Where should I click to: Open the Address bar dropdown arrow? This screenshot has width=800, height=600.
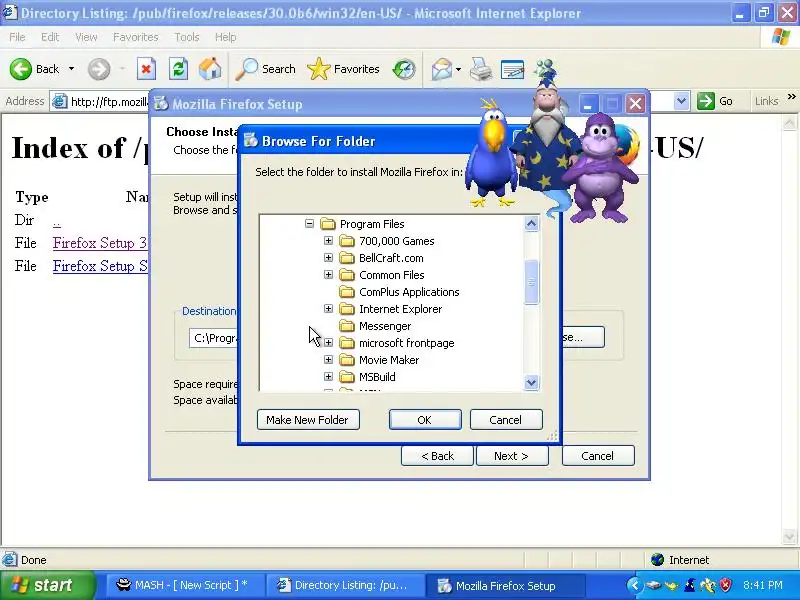(681, 101)
